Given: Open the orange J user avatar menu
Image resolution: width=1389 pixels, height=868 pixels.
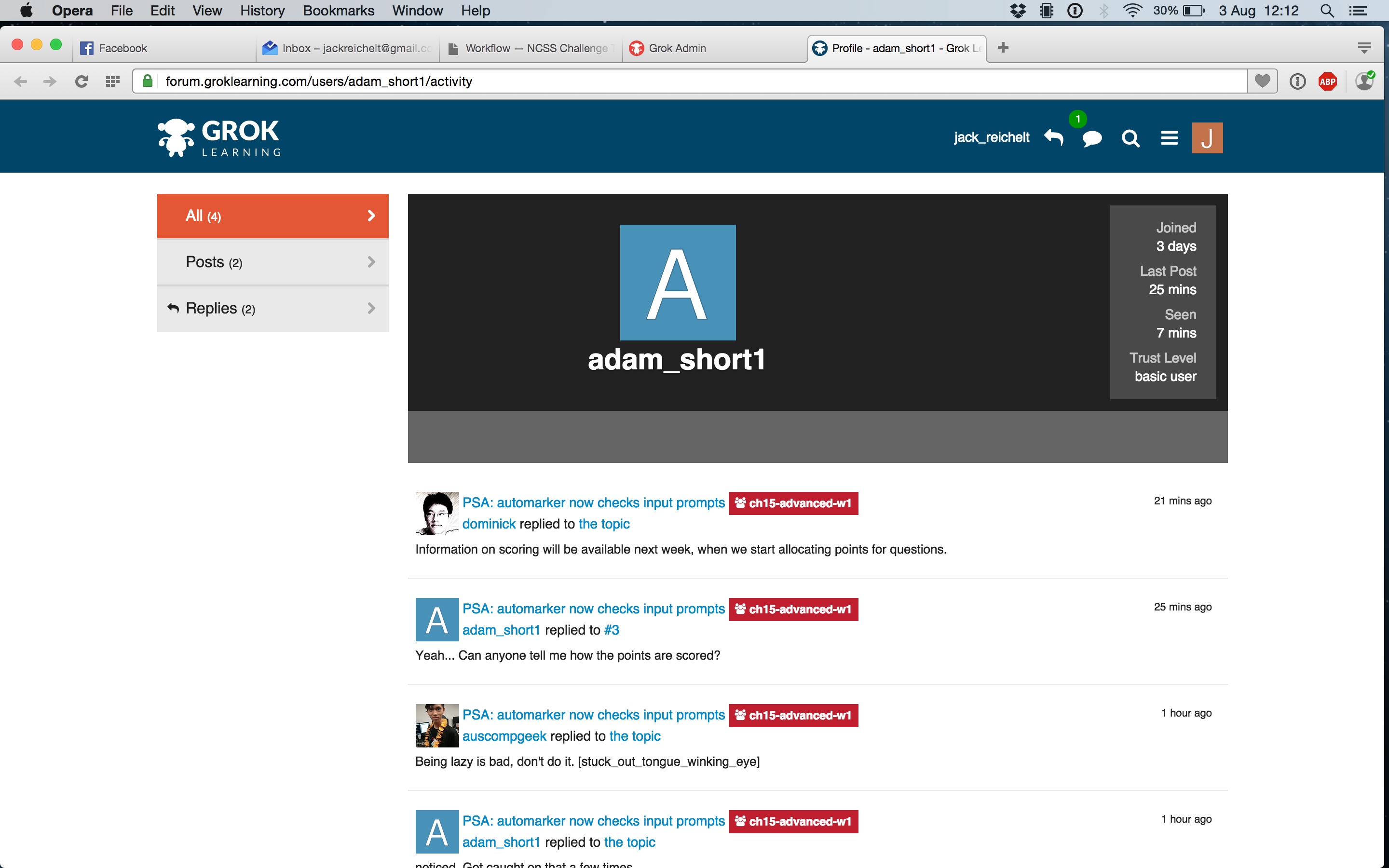Looking at the screenshot, I should point(1207,138).
